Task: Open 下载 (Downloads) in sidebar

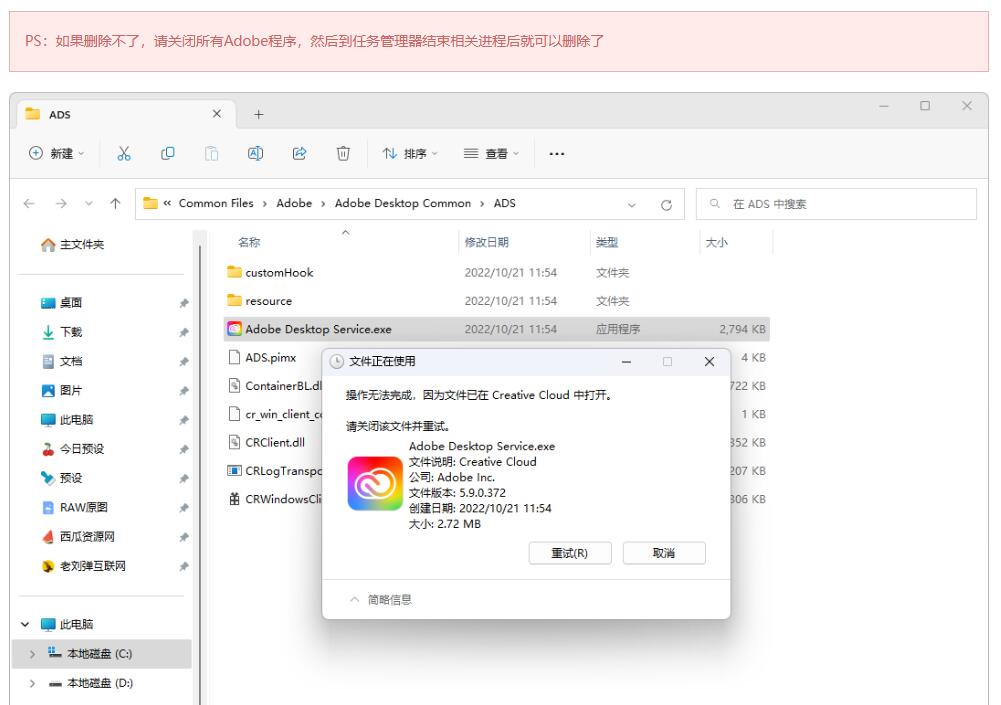Action: [x=70, y=332]
